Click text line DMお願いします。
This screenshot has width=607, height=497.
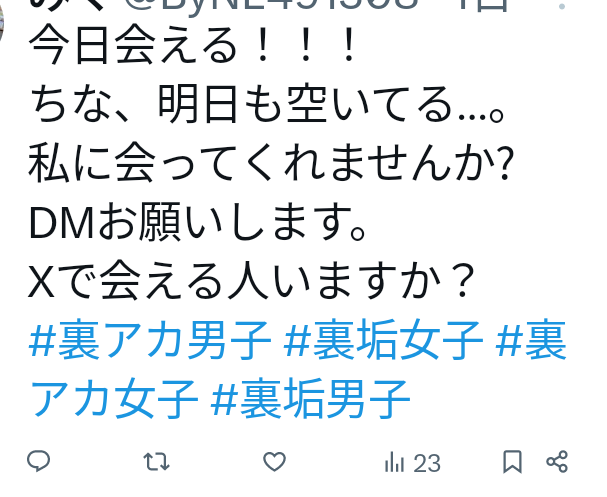tap(197, 223)
